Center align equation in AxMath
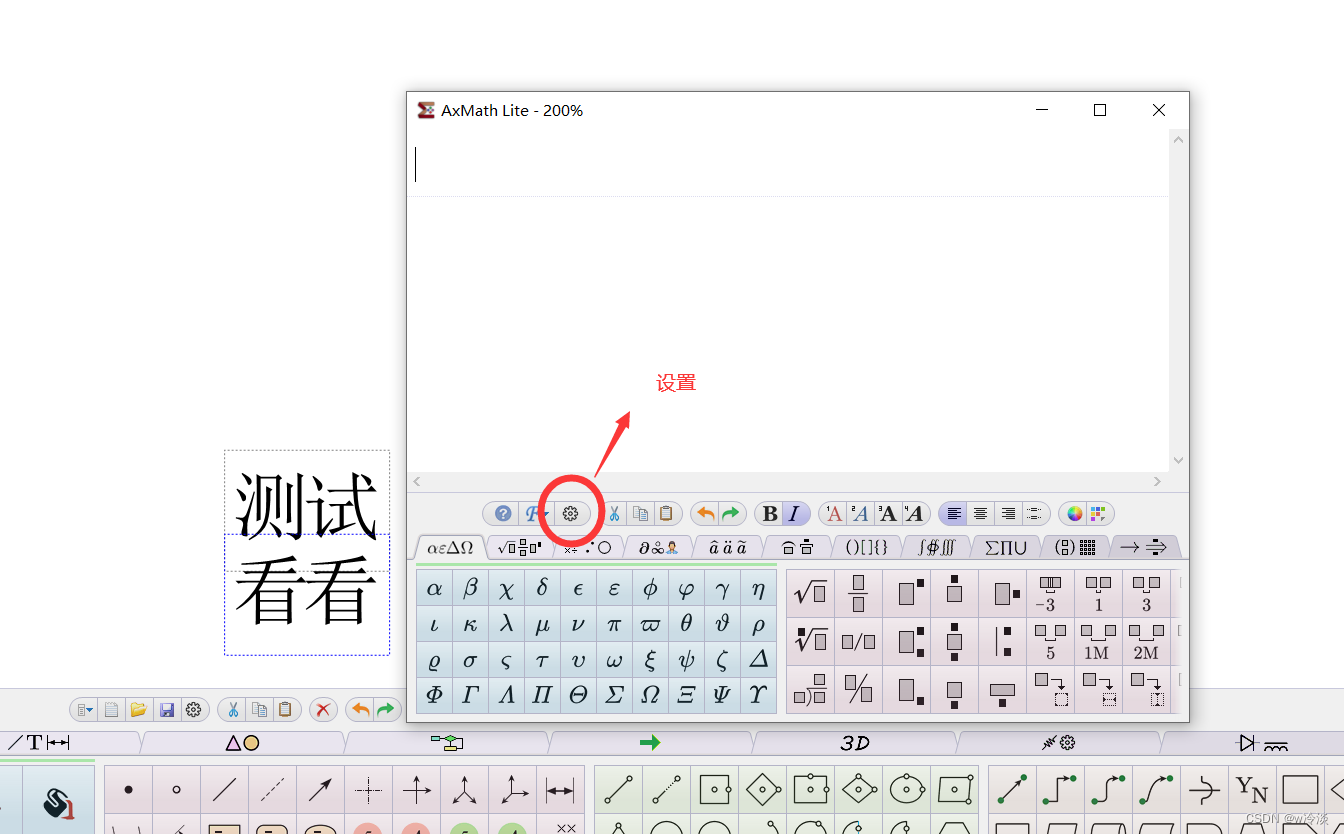Screen dimensions: 1344x834 click(981, 514)
